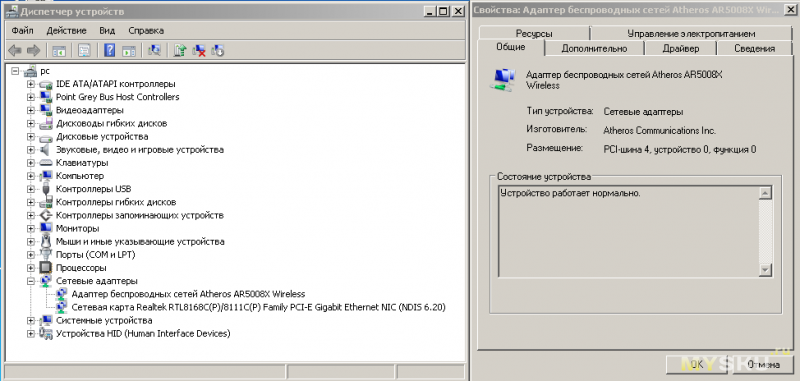
Task: Disable device toolbar icon with down arrow
Action: (218, 50)
